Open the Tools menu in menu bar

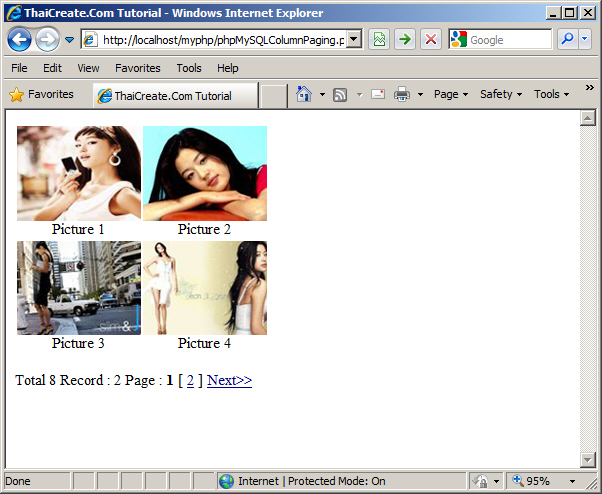189,68
